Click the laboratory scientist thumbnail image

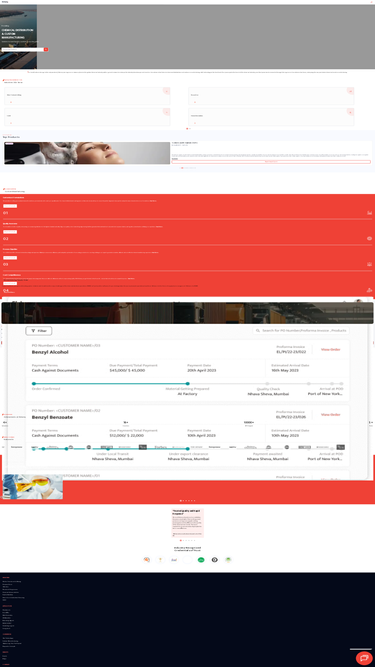click(32, 487)
